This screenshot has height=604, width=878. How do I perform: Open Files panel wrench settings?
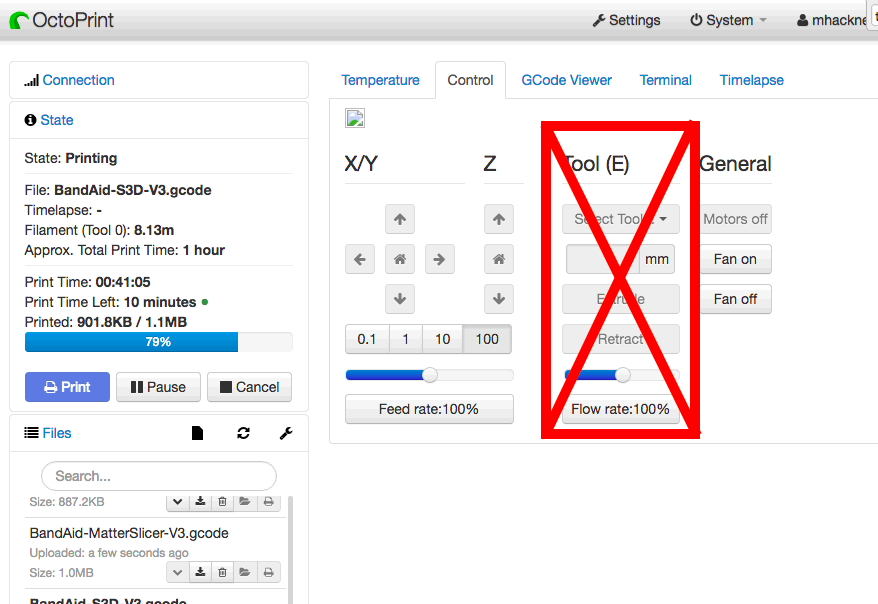click(285, 433)
